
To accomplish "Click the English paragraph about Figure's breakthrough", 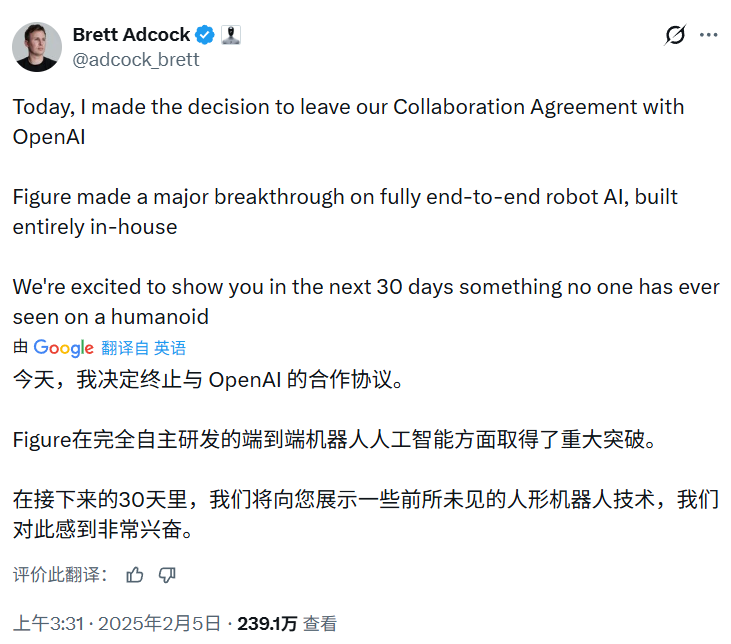I will [345, 211].
